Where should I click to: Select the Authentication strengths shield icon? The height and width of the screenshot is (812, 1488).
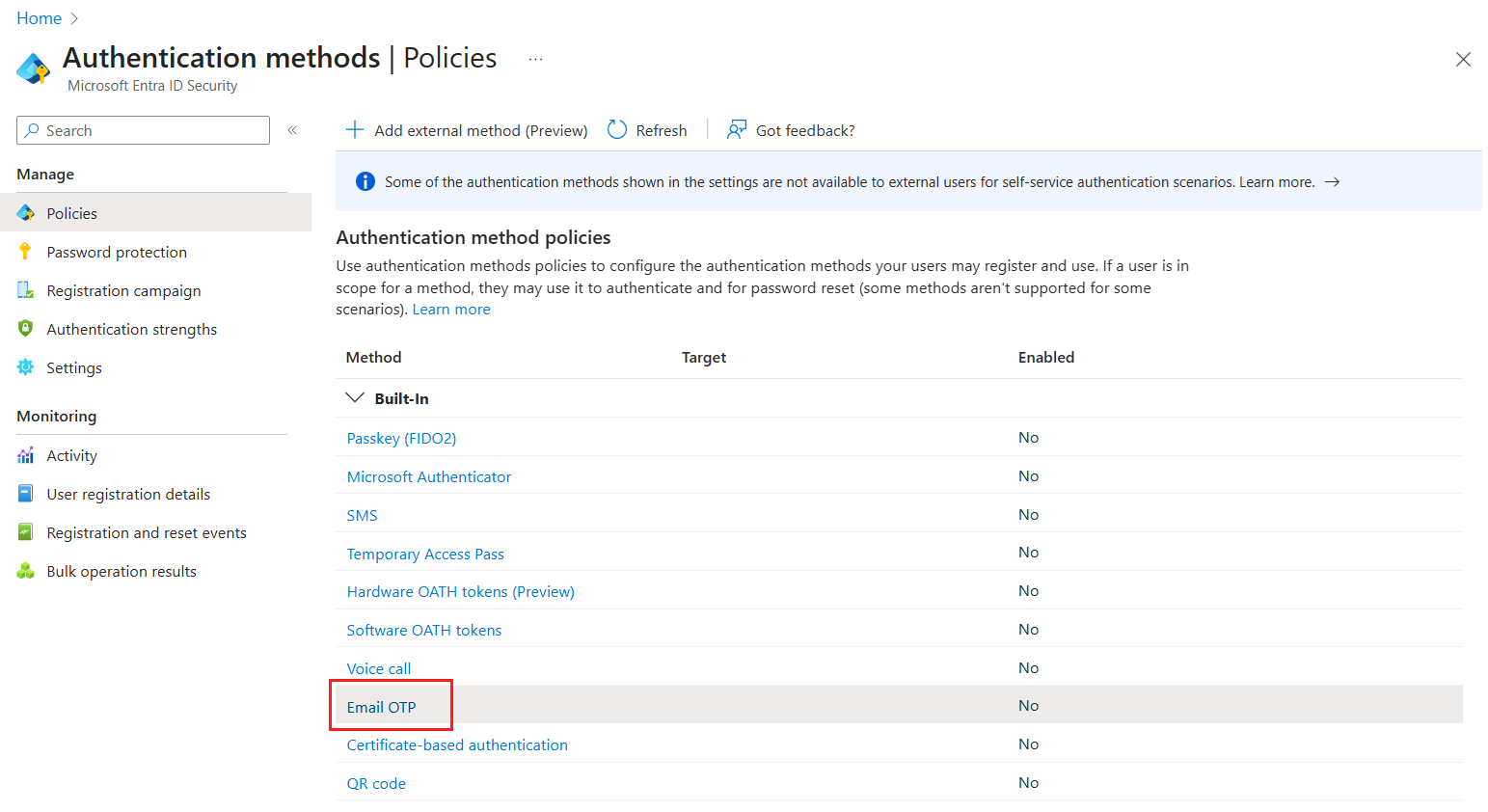tap(26, 328)
